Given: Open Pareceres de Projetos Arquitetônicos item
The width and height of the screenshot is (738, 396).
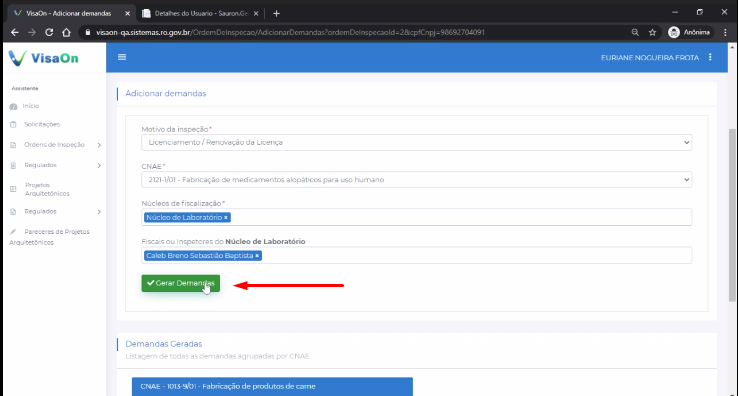Looking at the screenshot, I should click(x=49, y=237).
